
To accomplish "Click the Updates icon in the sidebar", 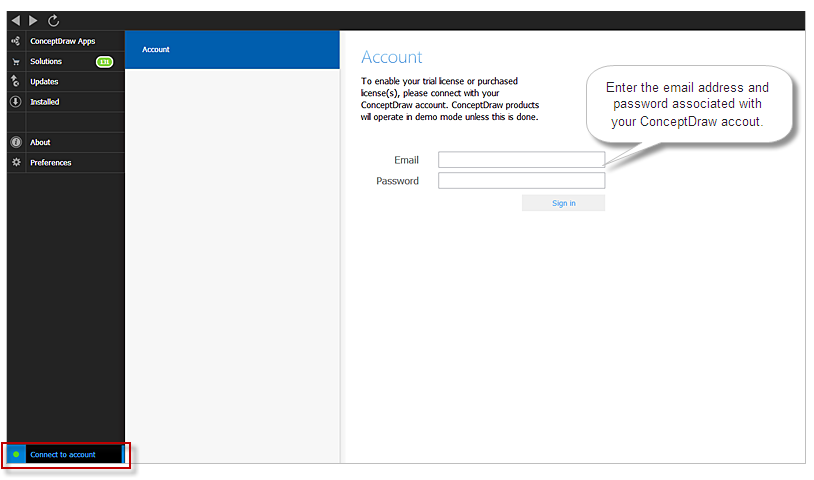I will click(16, 81).
